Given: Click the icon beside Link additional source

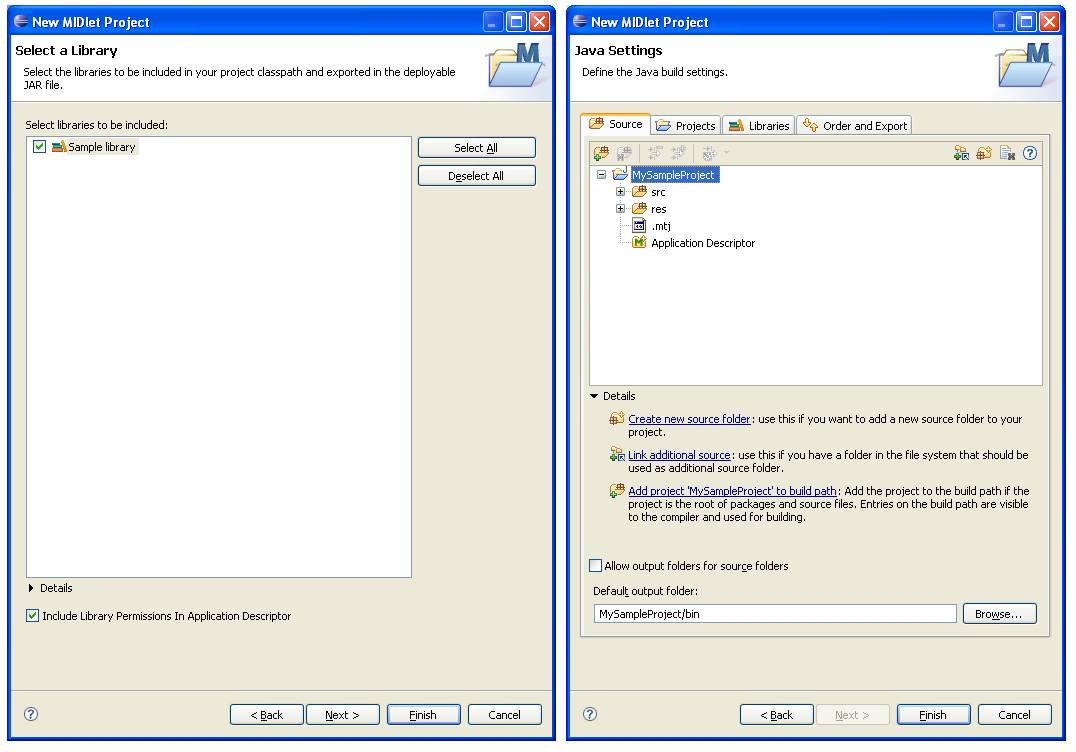Looking at the screenshot, I should pos(617,454).
